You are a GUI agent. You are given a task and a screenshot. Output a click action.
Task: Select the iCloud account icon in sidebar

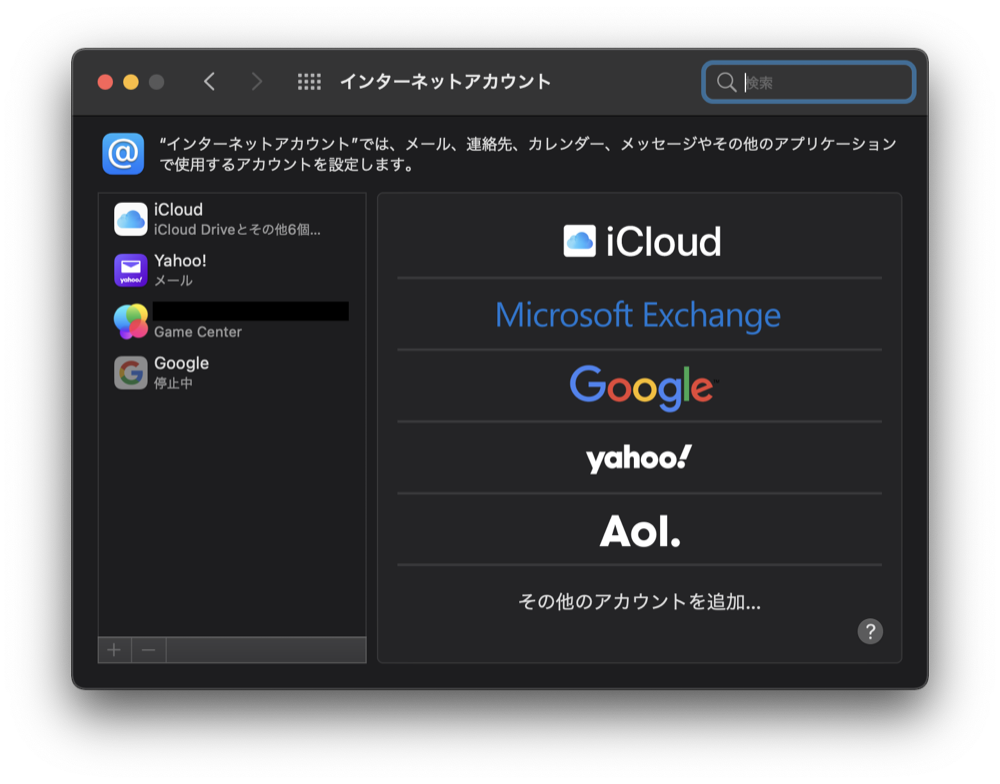coord(131,219)
